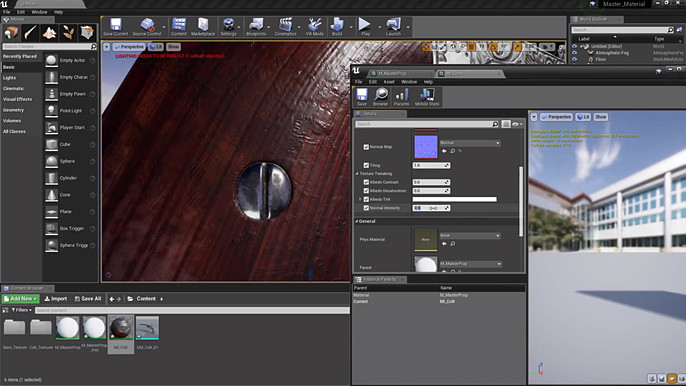
Task: Open the Content browser toolbar icon
Action: click(x=178, y=27)
